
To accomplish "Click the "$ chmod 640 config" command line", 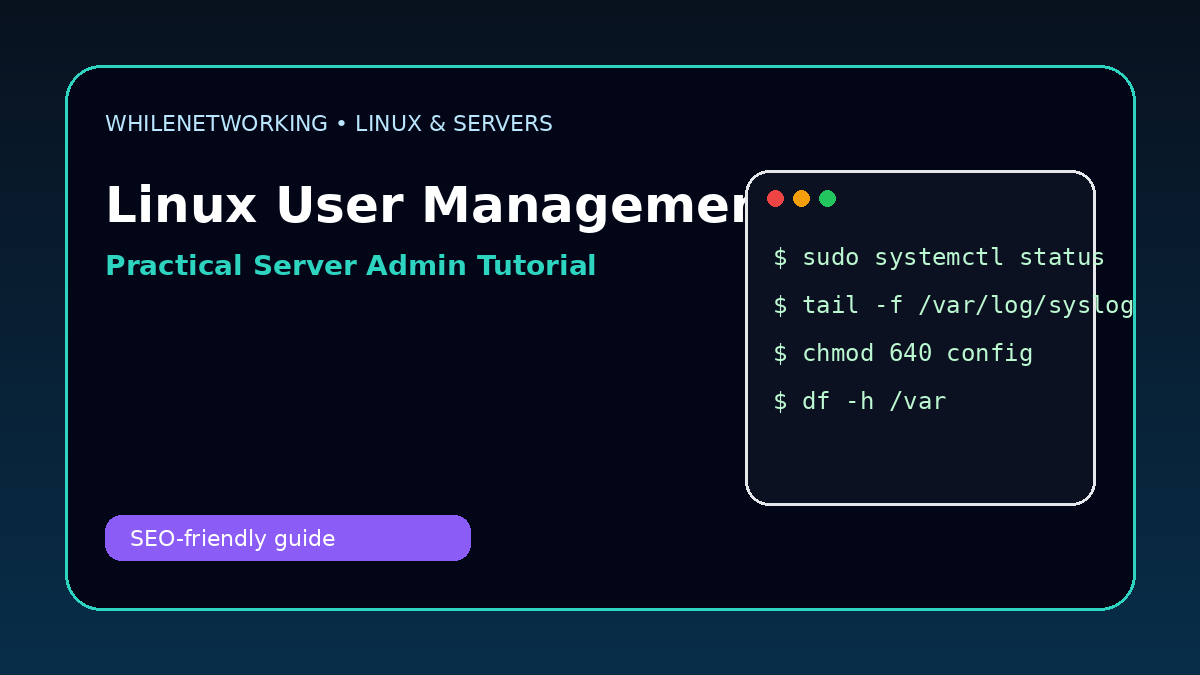I will tap(903, 354).
